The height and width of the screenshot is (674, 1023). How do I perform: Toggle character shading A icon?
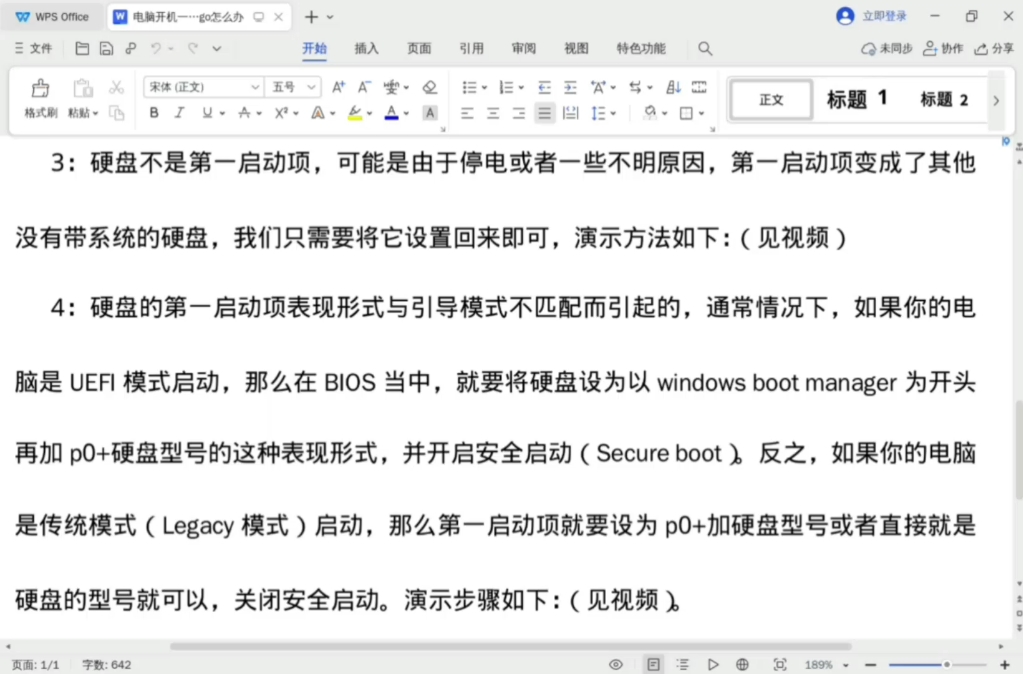pyautogui.click(x=429, y=113)
